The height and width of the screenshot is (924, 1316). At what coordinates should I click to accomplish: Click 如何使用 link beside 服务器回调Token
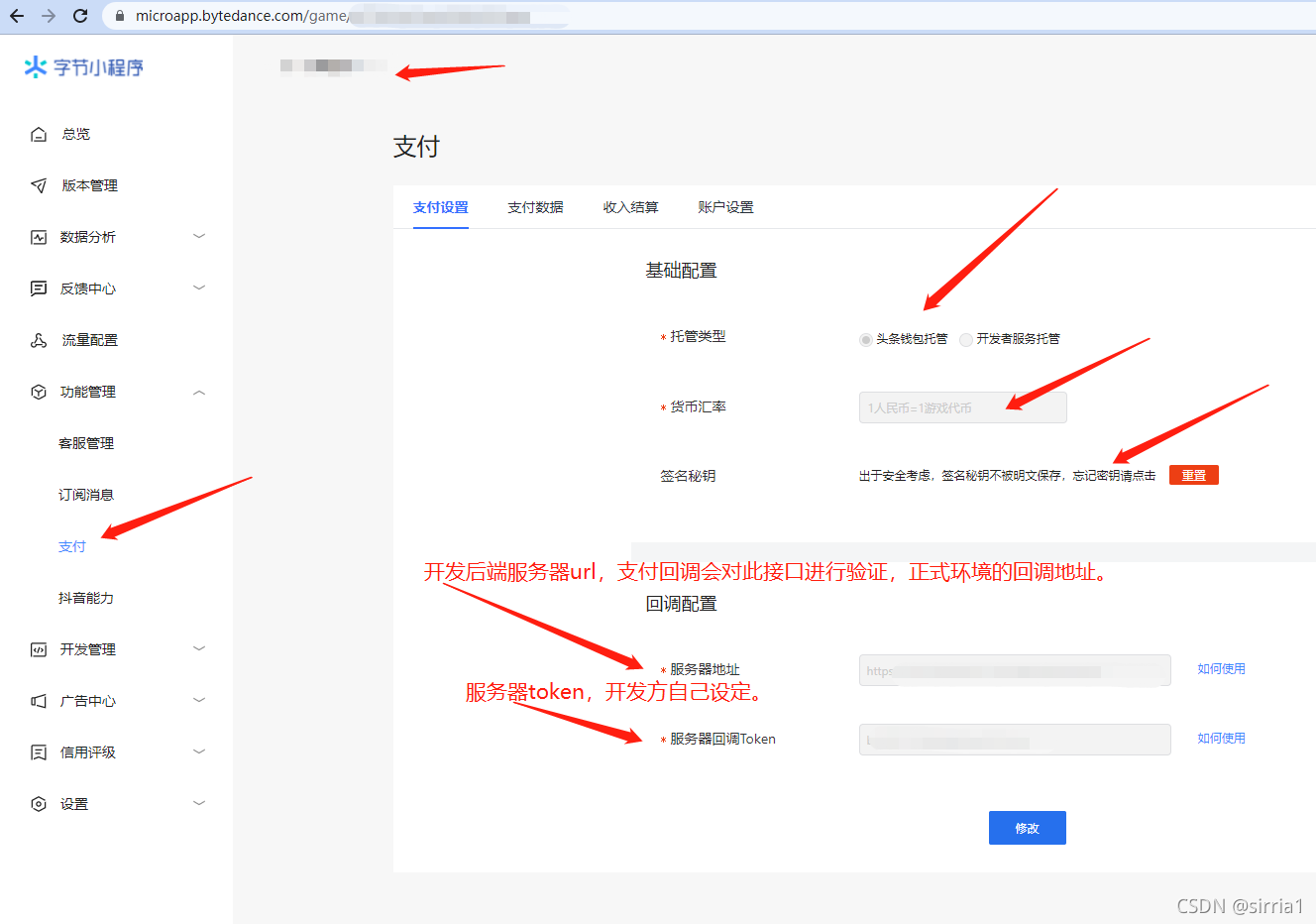[1222, 739]
